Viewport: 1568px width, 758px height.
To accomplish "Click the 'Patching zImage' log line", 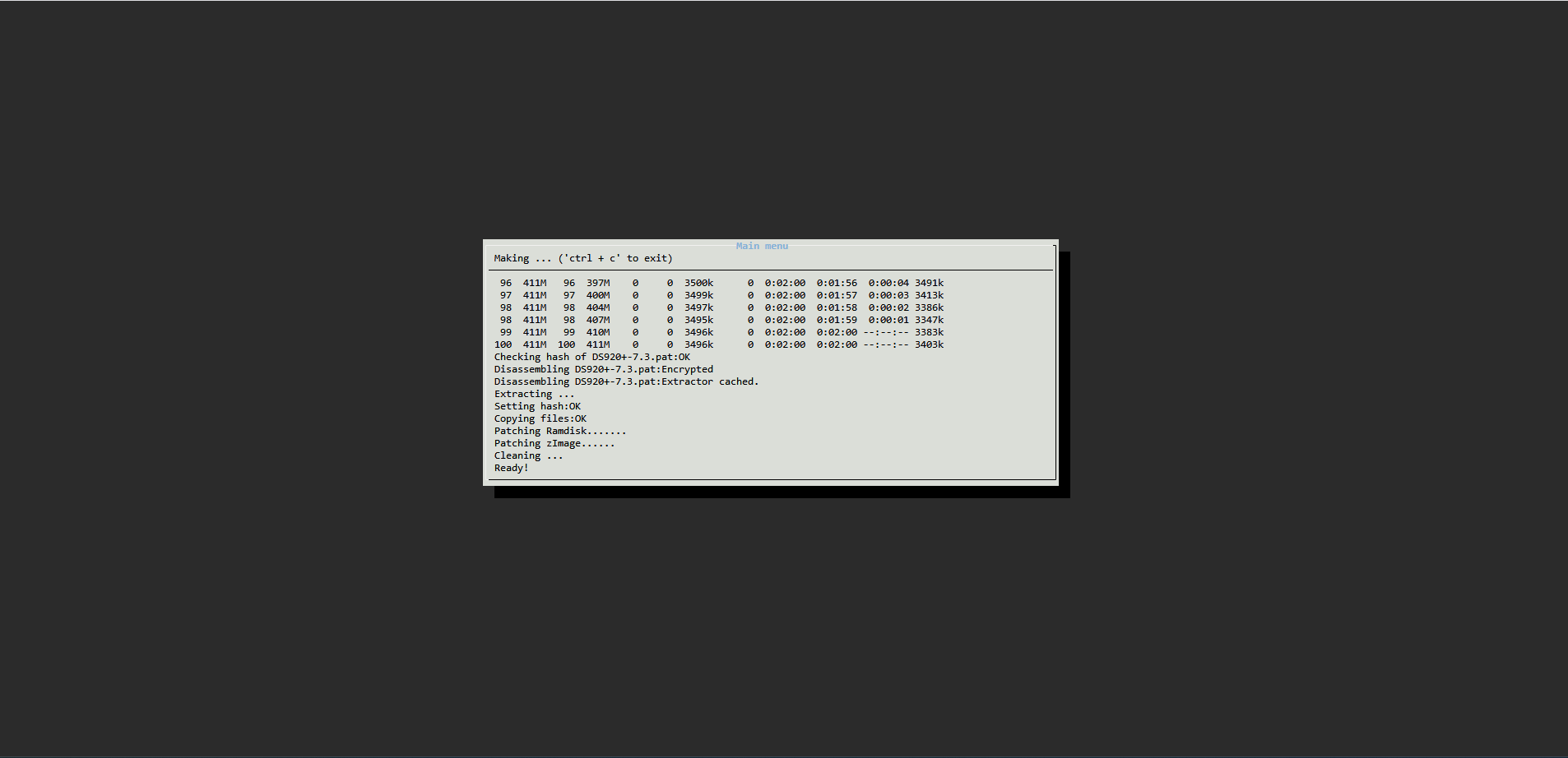I will pyautogui.click(x=554, y=443).
